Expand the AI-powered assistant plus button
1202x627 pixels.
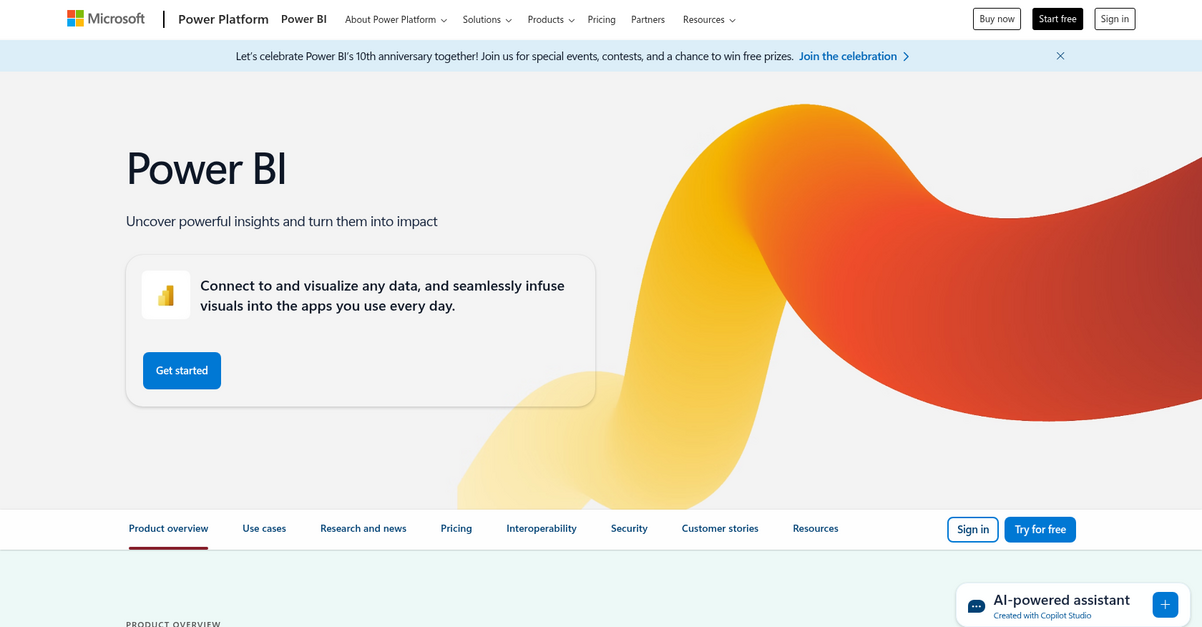click(1165, 605)
